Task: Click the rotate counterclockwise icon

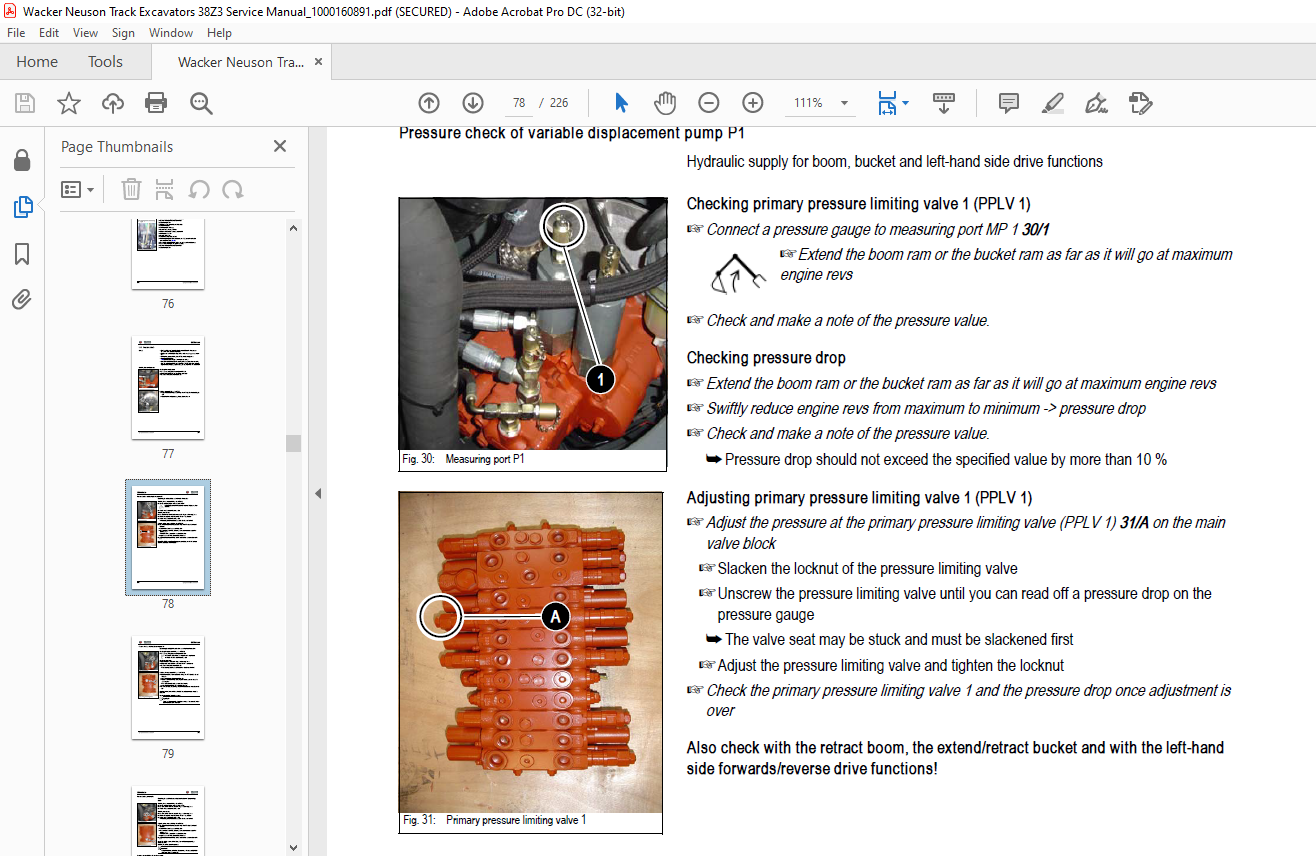Action: tap(199, 189)
